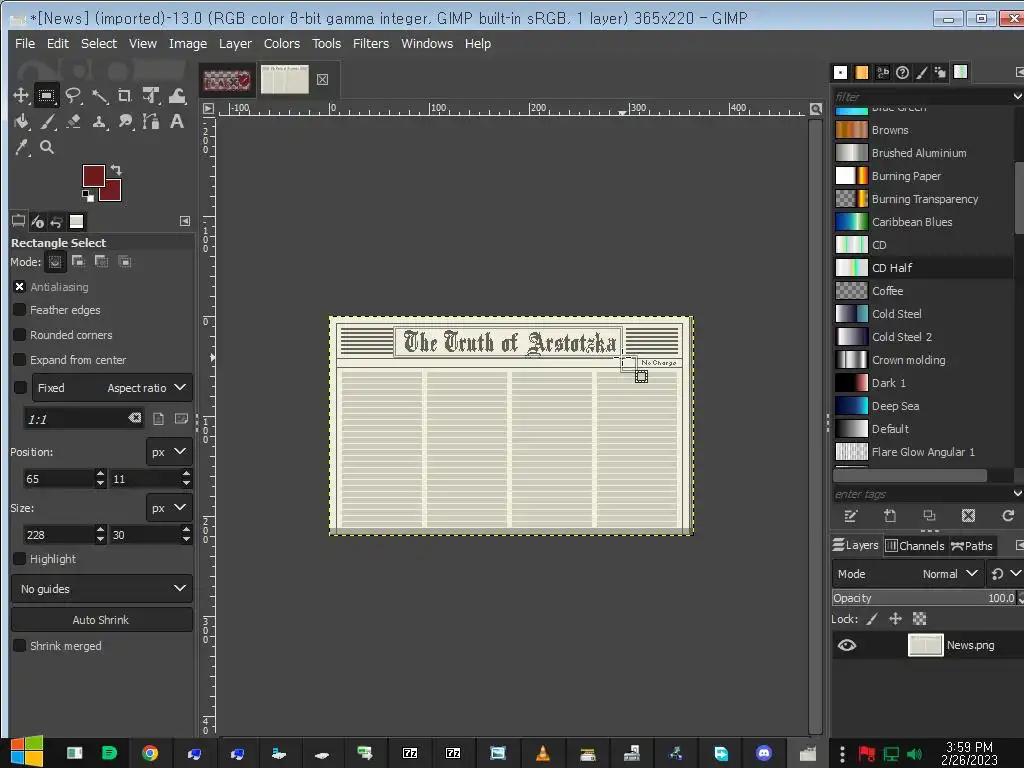
Task: Swap foreground and background colors
Action: [x=116, y=170]
